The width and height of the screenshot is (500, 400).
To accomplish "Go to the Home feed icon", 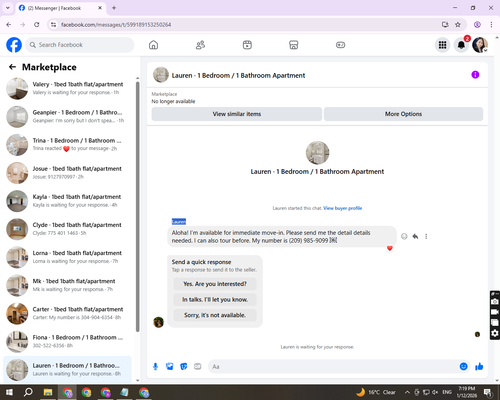I will [x=153, y=45].
